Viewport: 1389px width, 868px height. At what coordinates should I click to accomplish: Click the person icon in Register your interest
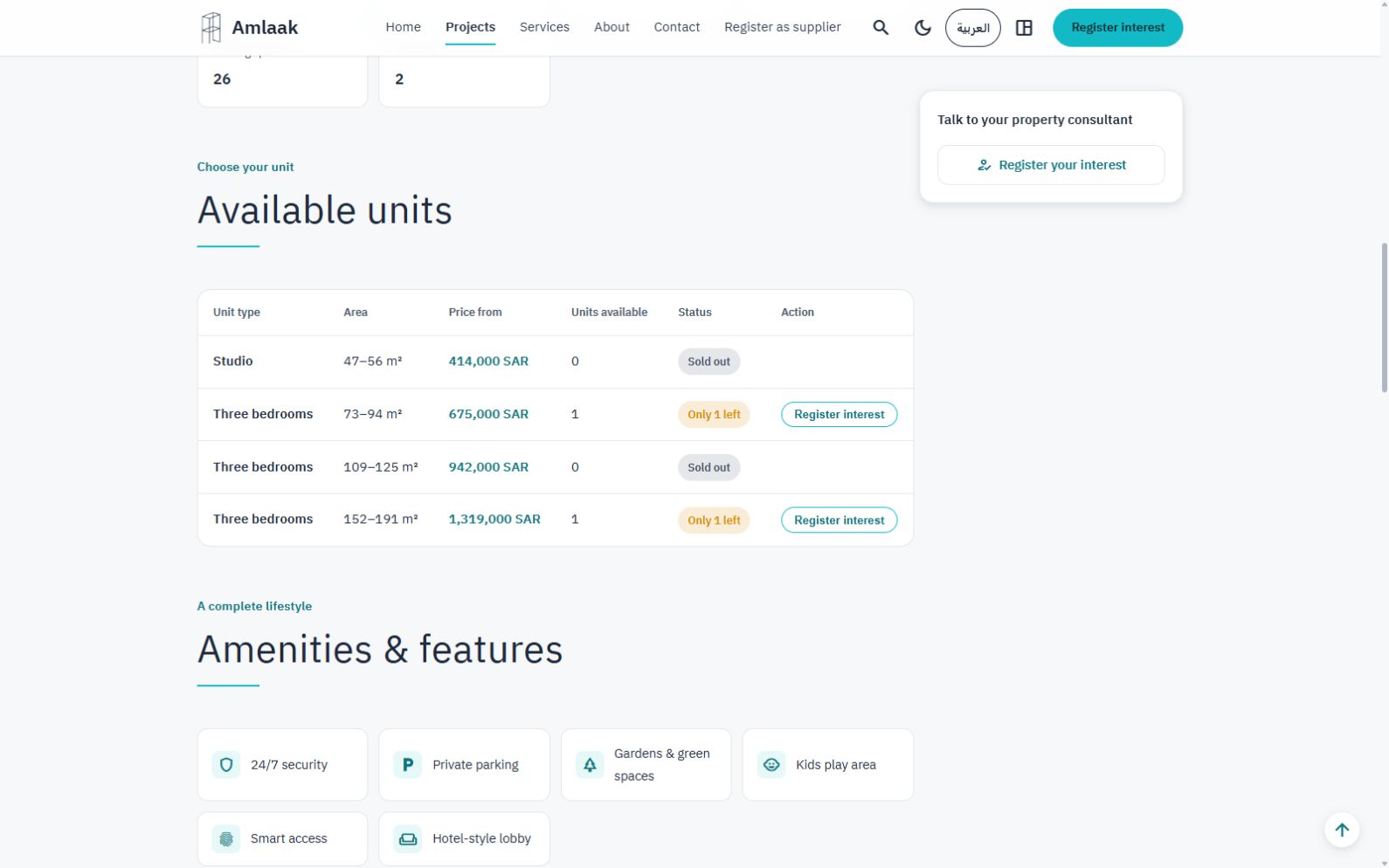pyautogui.click(x=985, y=165)
